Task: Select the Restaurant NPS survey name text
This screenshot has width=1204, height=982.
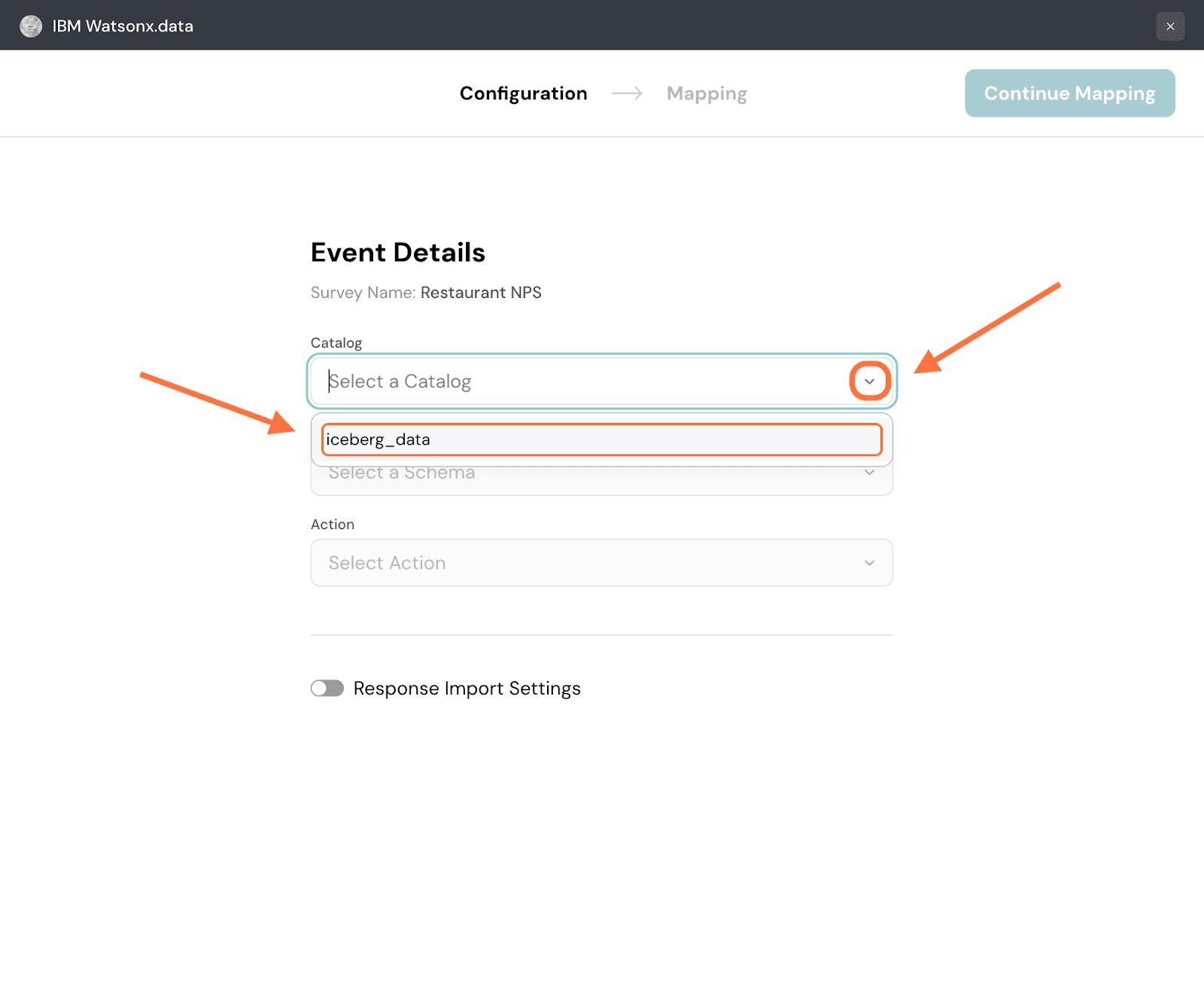Action: coord(481,293)
